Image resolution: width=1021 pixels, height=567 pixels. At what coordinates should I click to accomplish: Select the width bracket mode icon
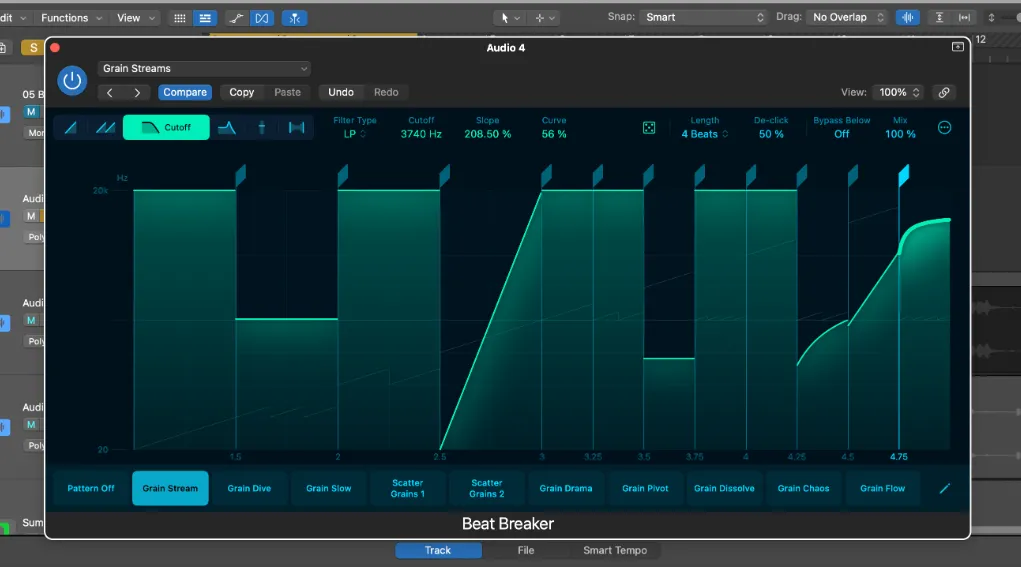[296, 128]
